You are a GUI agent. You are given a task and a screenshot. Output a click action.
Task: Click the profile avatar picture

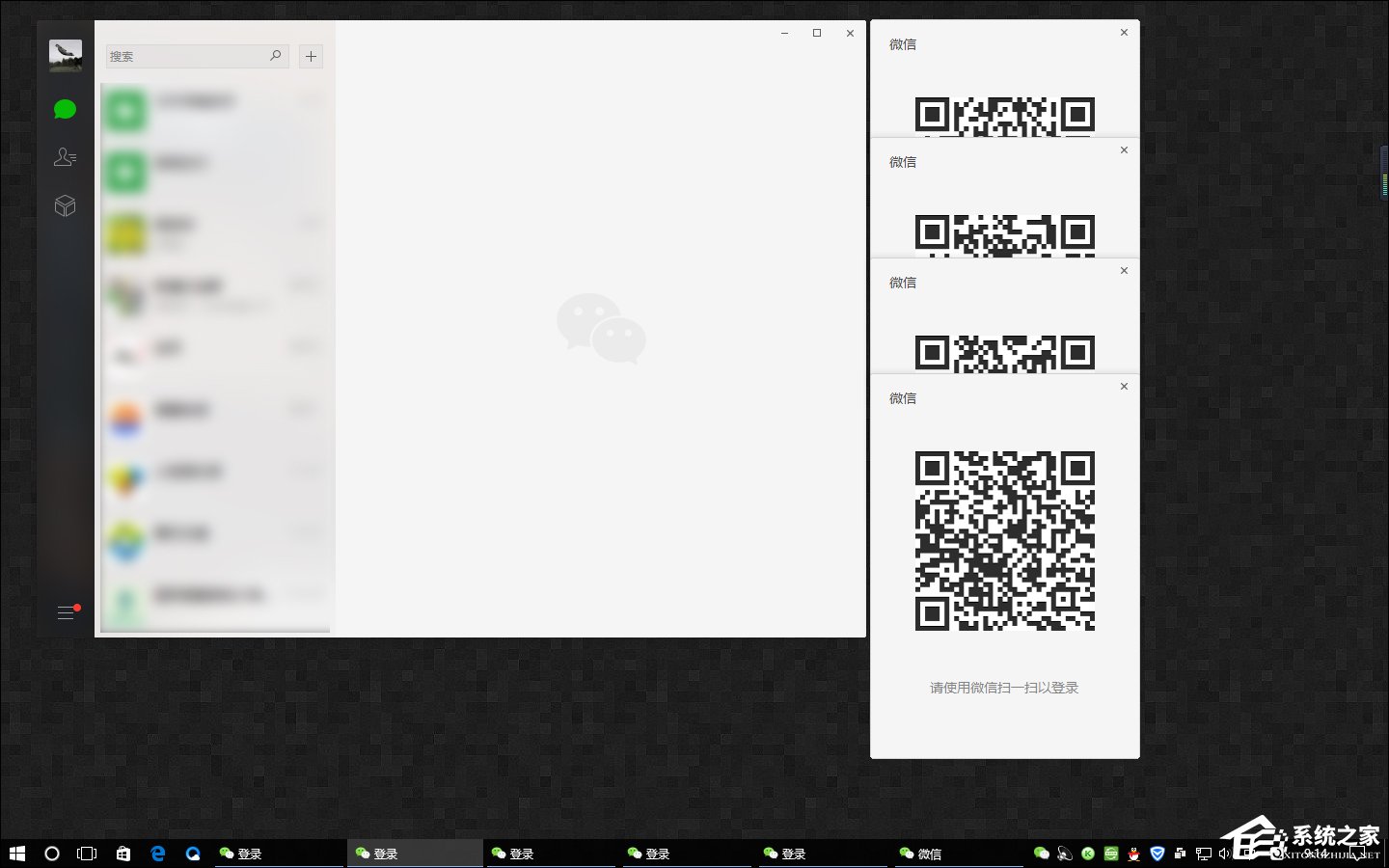(66, 55)
